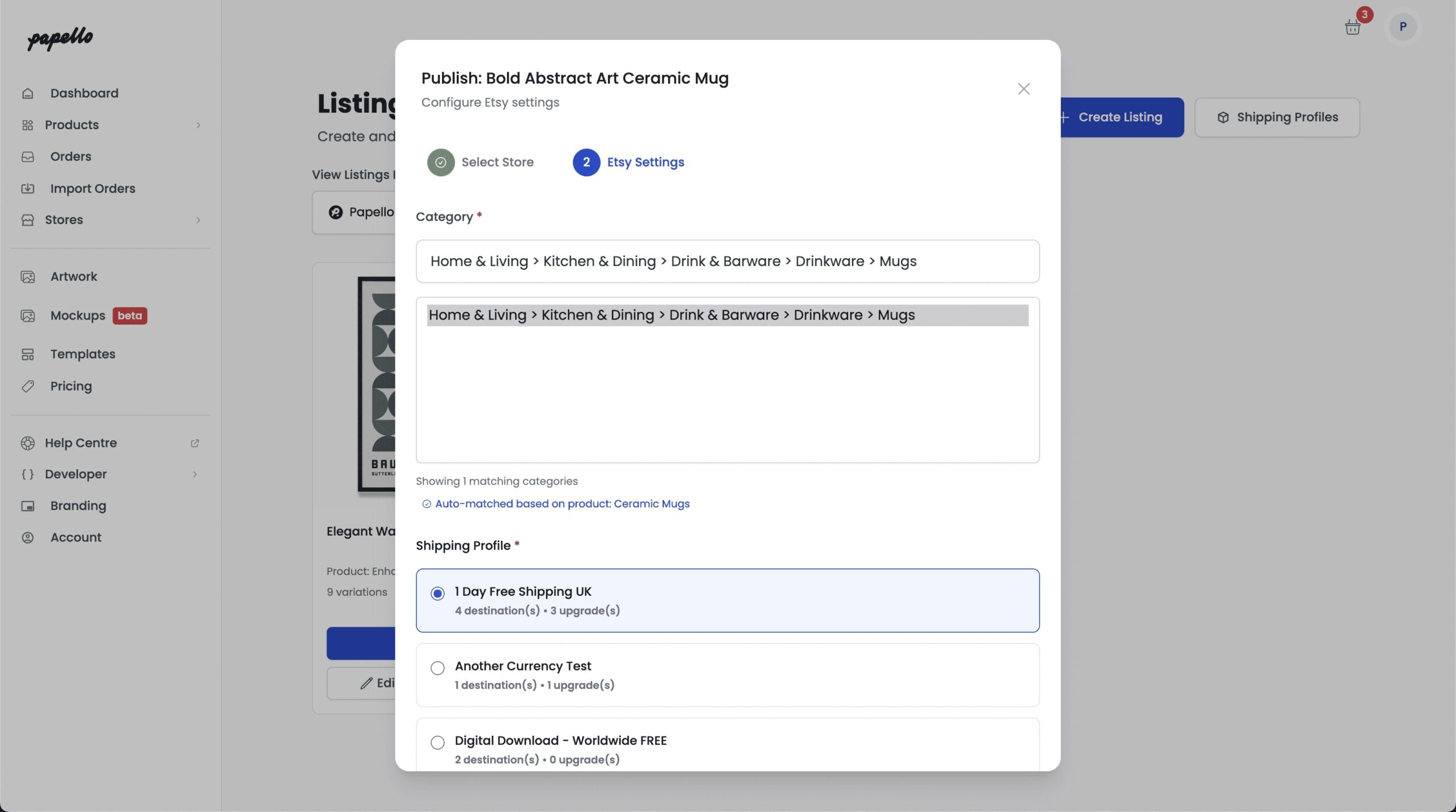
Task: Click the Branding sidebar icon
Action: [x=27, y=506]
